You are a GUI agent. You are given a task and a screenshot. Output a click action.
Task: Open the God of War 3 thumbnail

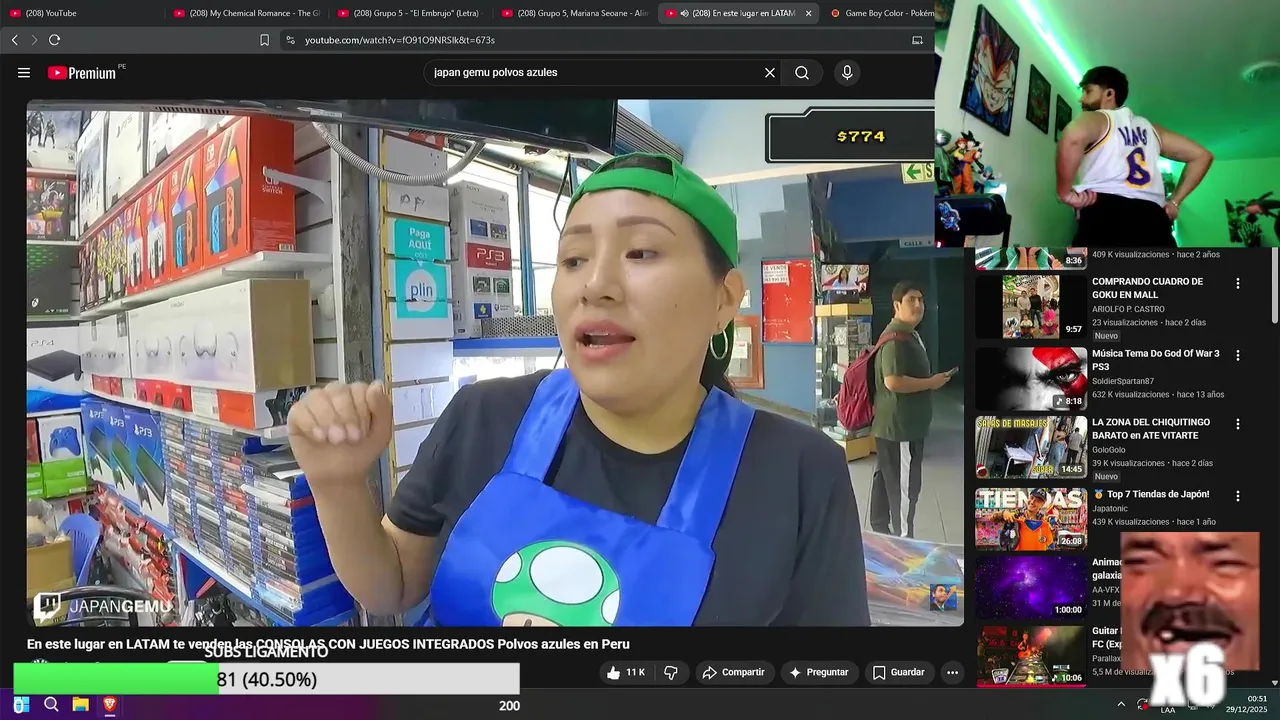(x=1031, y=379)
